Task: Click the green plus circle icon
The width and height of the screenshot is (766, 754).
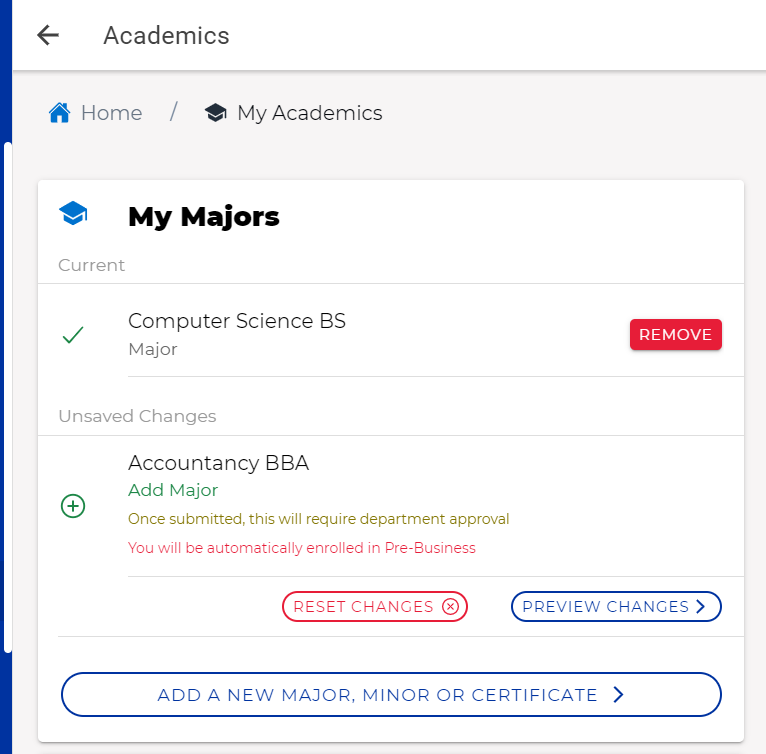Action: click(x=73, y=506)
